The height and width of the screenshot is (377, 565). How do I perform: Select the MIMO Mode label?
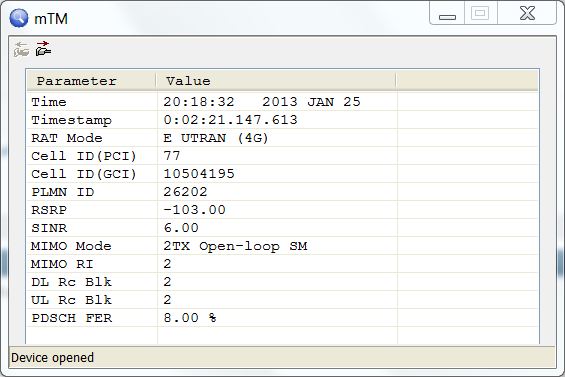[x=71, y=246]
